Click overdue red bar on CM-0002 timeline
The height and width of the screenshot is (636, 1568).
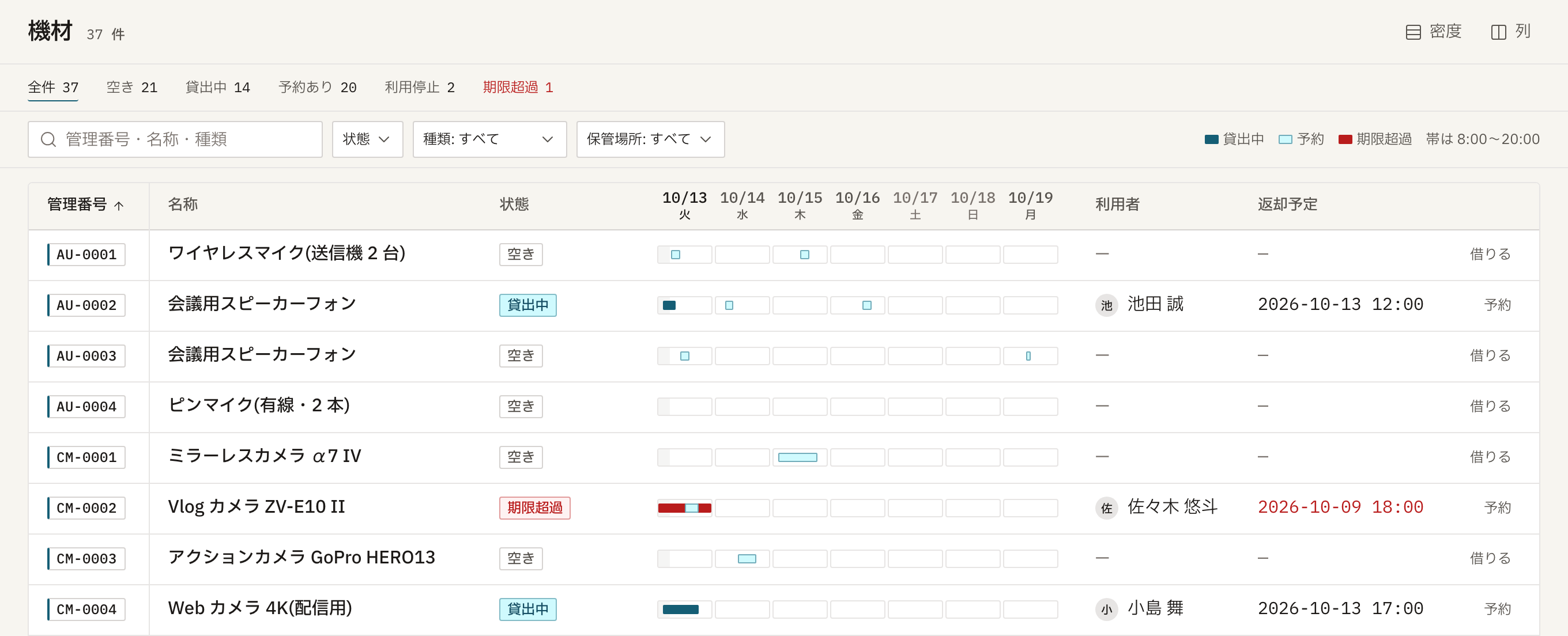click(671, 508)
